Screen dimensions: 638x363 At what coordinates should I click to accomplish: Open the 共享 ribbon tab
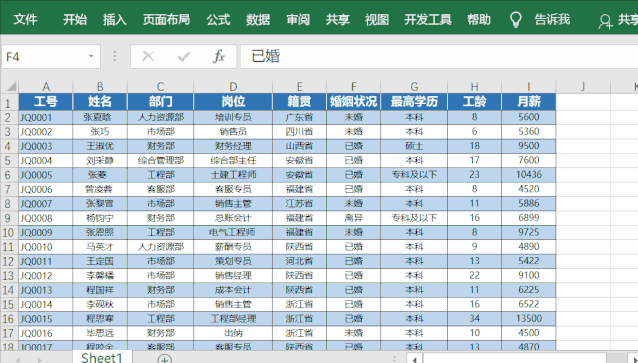337,19
